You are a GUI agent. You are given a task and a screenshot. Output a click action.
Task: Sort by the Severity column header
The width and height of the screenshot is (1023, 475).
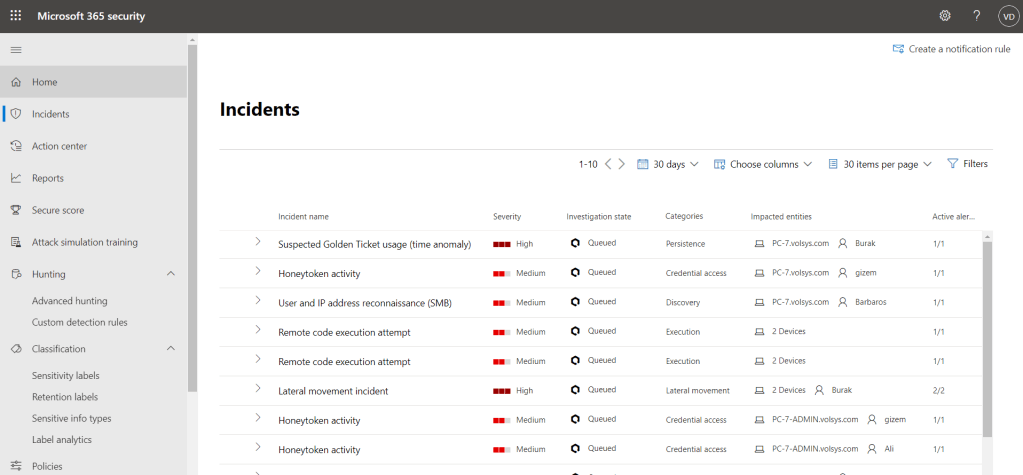point(507,216)
